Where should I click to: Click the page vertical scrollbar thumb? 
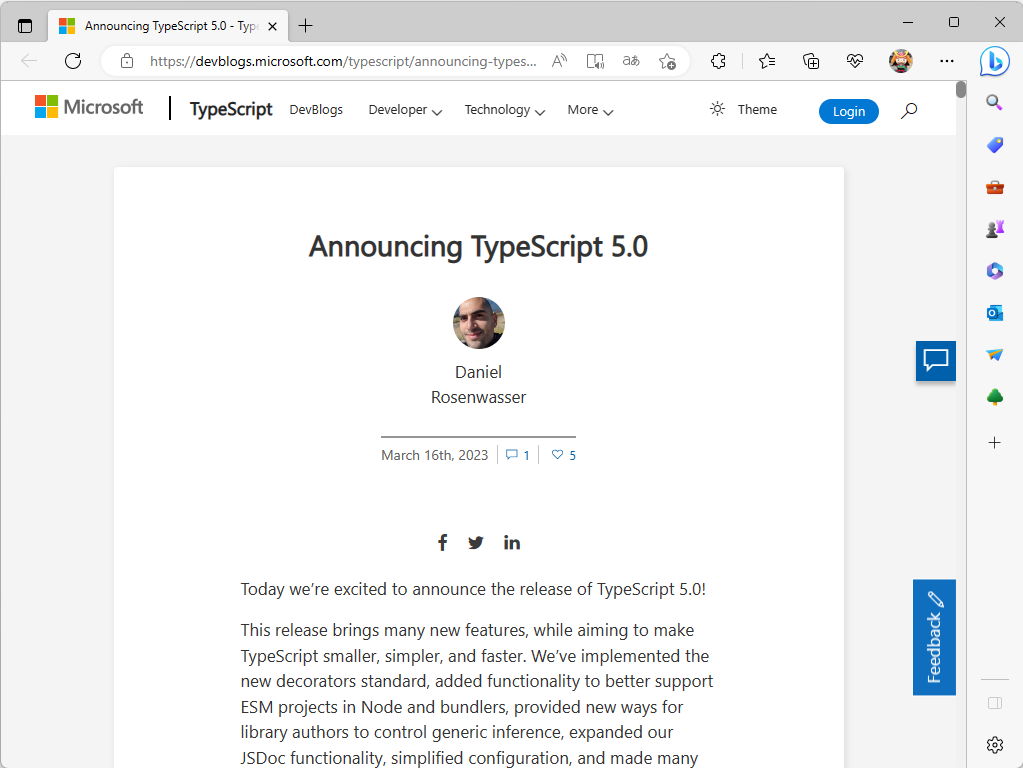pyautogui.click(x=960, y=89)
